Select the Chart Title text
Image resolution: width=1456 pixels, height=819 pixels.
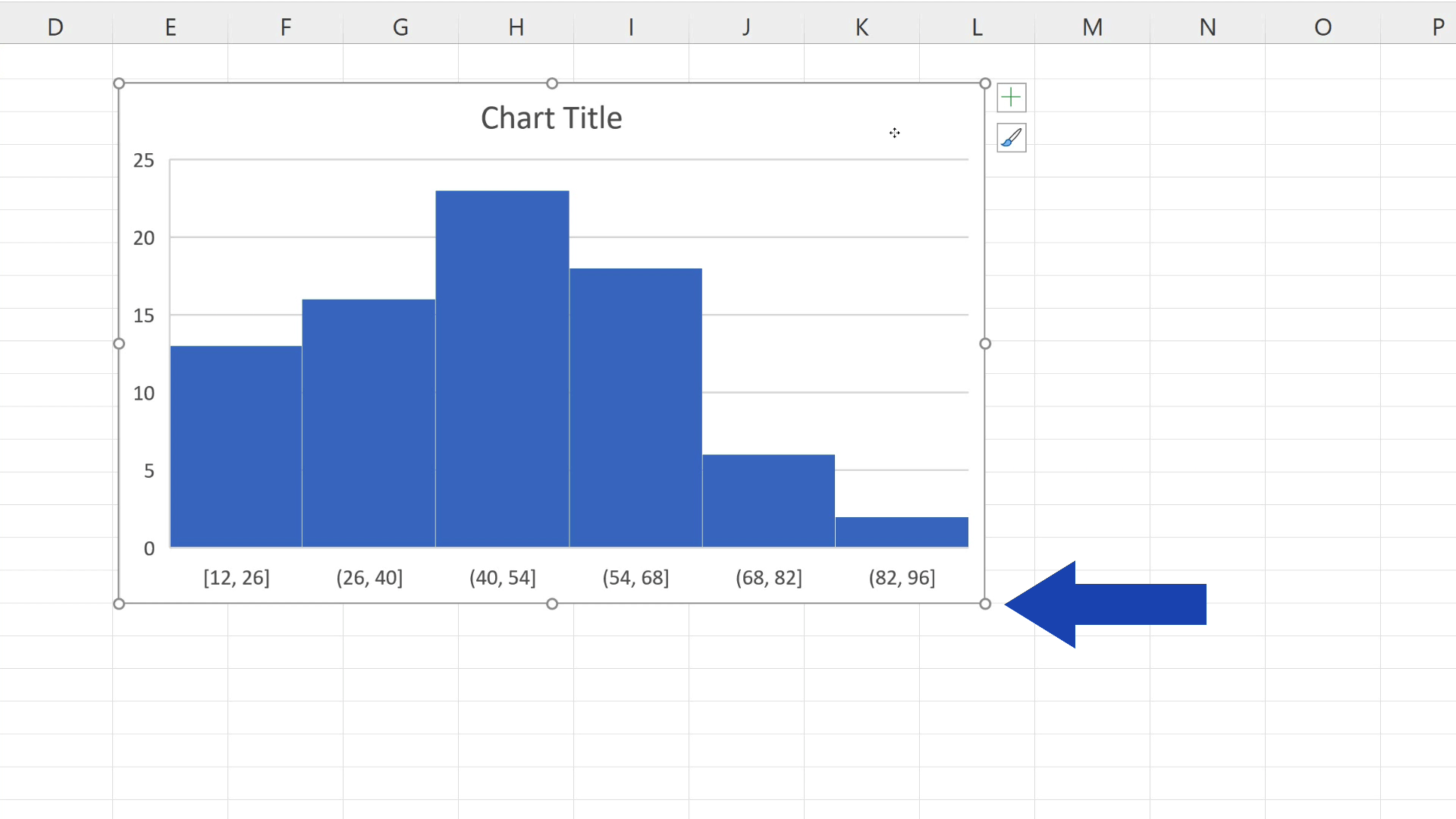tap(551, 118)
